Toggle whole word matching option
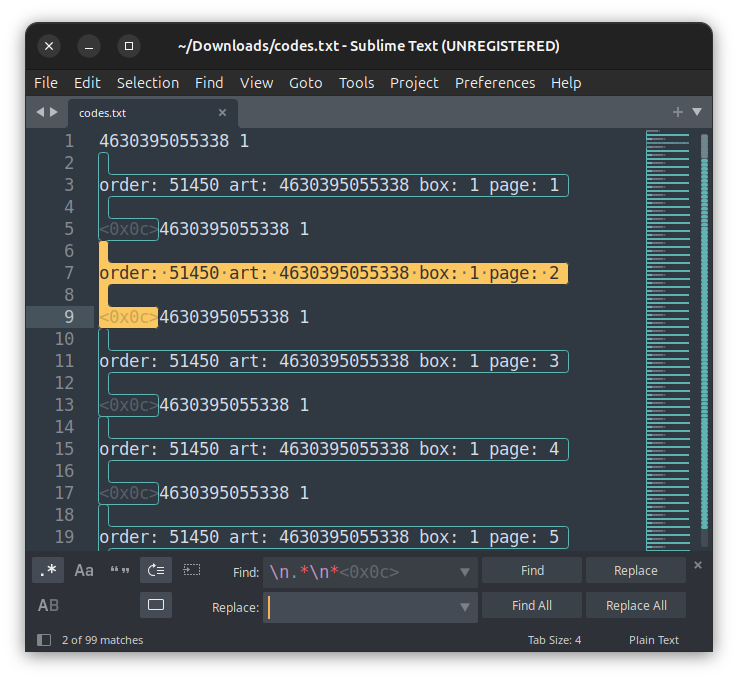The height and width of the screenshot is (680, 738). coord(120,570)
